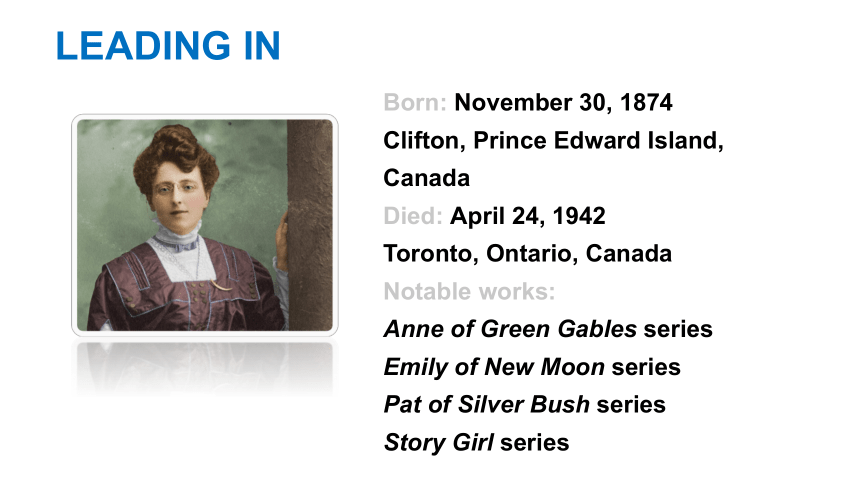
Task: Click the tree trunk in the portrait
Action: (309, 225)
